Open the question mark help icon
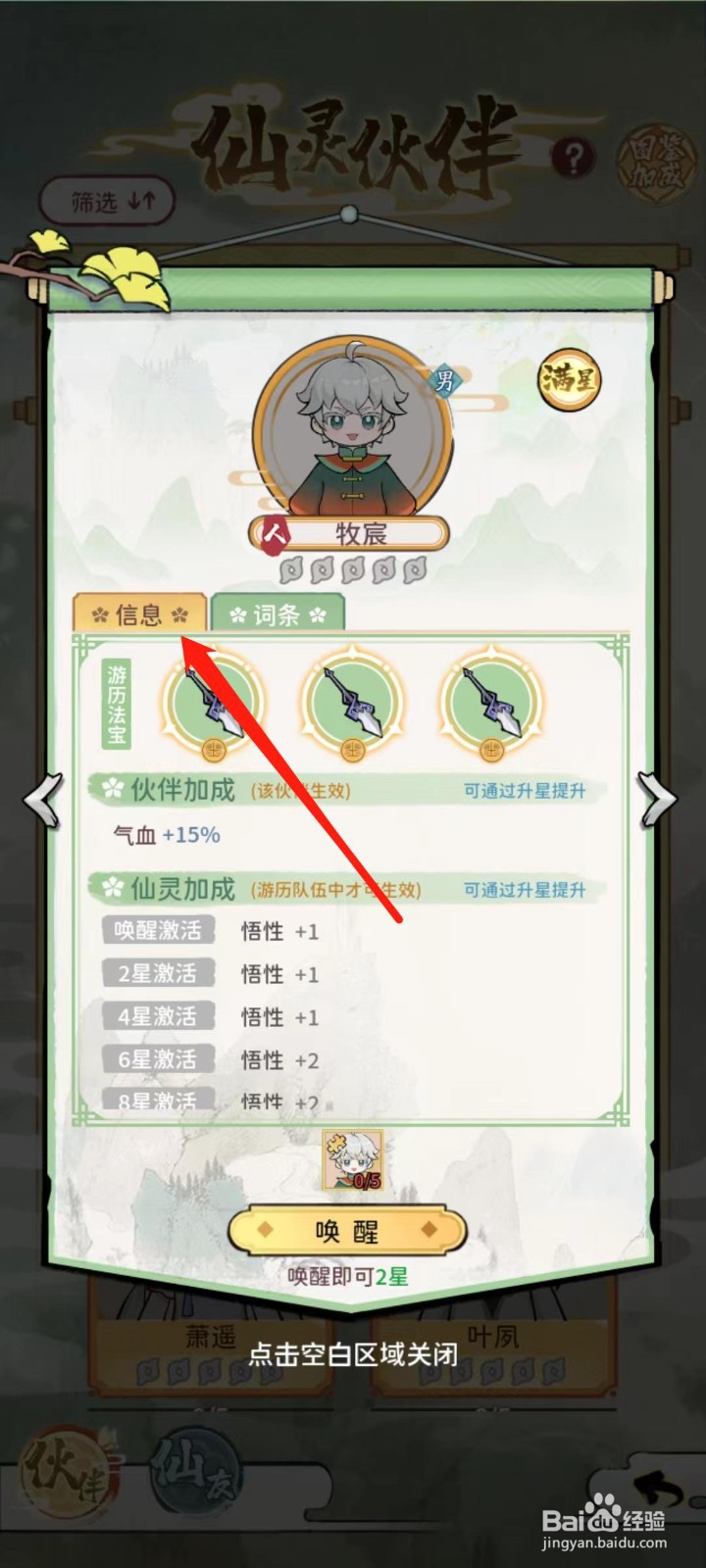This screenshot has width=706, height=1568. tap(574, 157)
